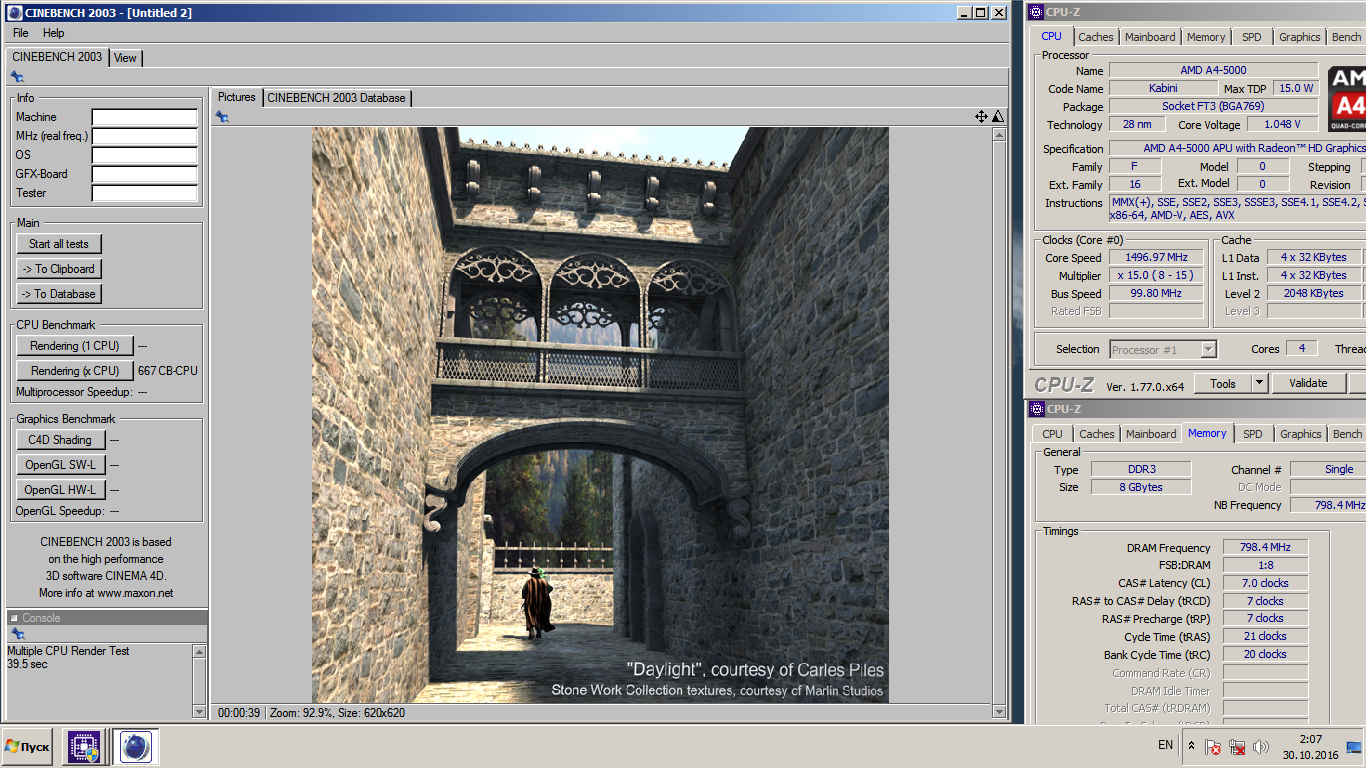The height and width of the screenshot is (768, 1366).
Task: Click the disconnected network icon in tray
Action: pos(1237,747)
